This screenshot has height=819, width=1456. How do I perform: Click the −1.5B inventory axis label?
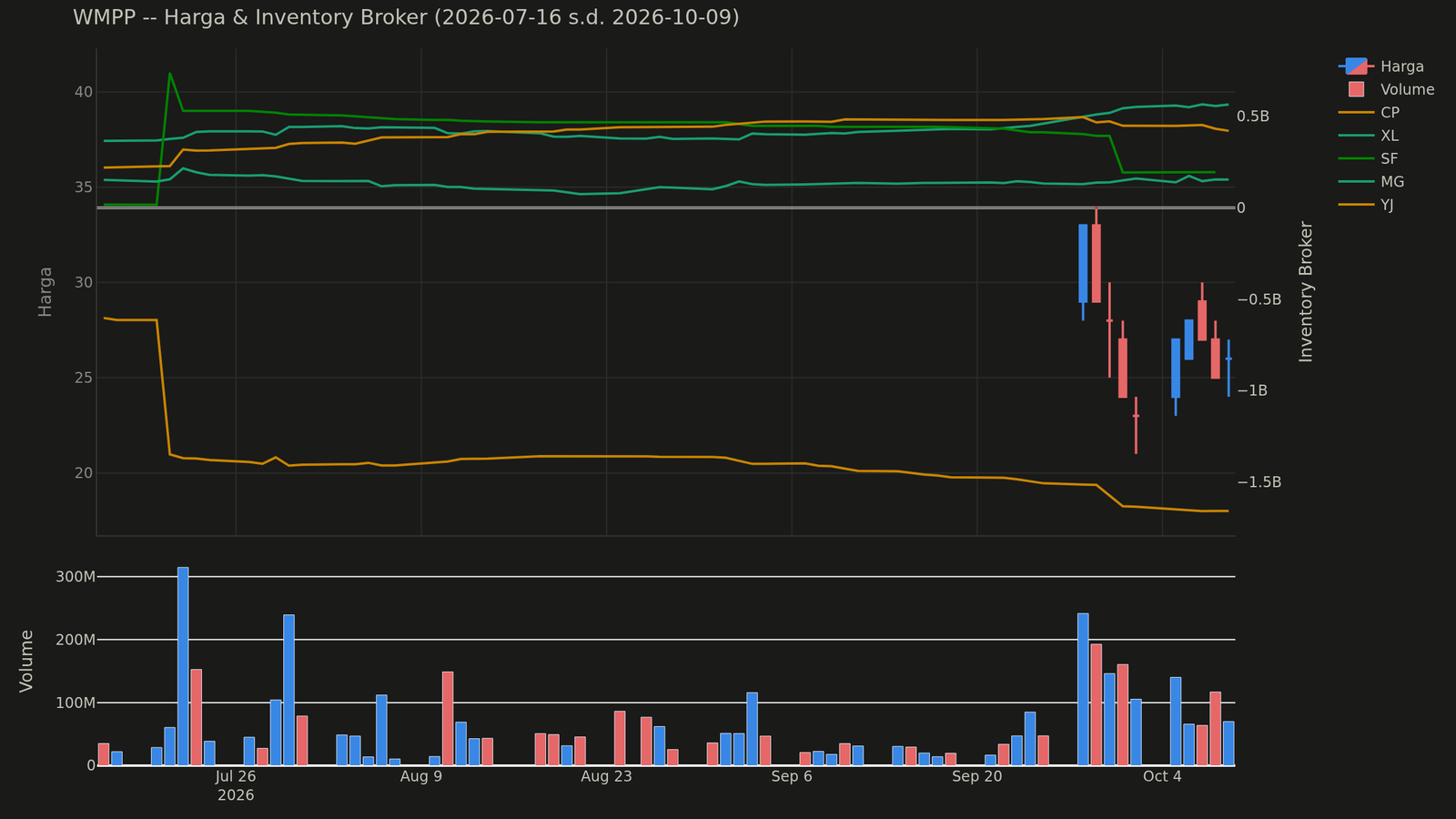[1259, 481]
